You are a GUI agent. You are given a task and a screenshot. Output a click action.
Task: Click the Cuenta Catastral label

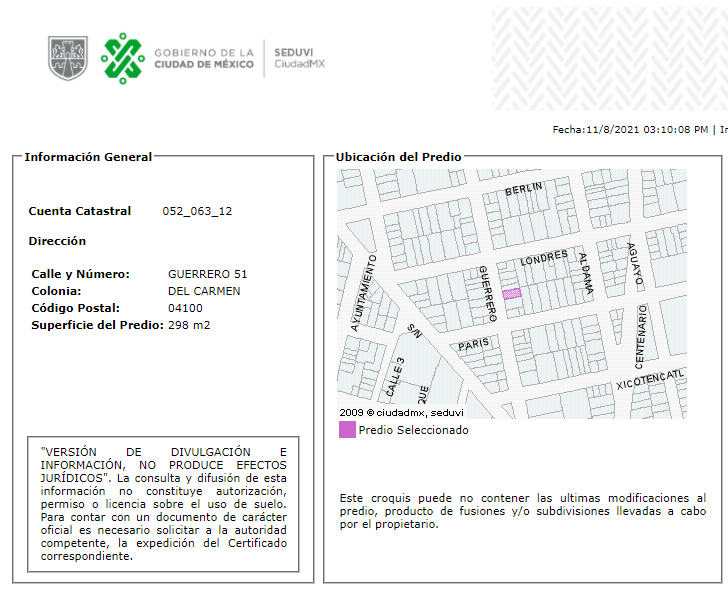[x=80, y=211]
